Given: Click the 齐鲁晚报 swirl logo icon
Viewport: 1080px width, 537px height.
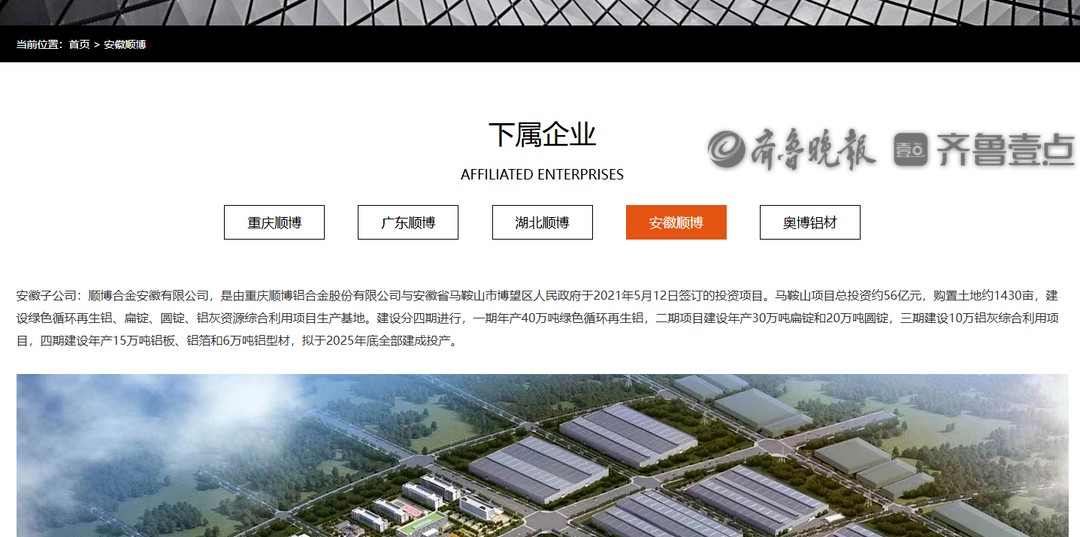Looking at the screenshot, I should tap(727, 149).
